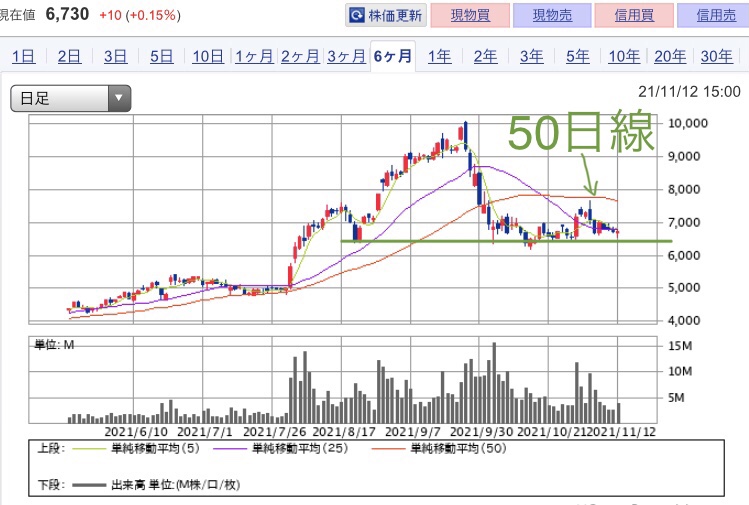Open 信用買 order link
Image resolution: width=749 pixels, height=505 pixels.
coord(634,15)
